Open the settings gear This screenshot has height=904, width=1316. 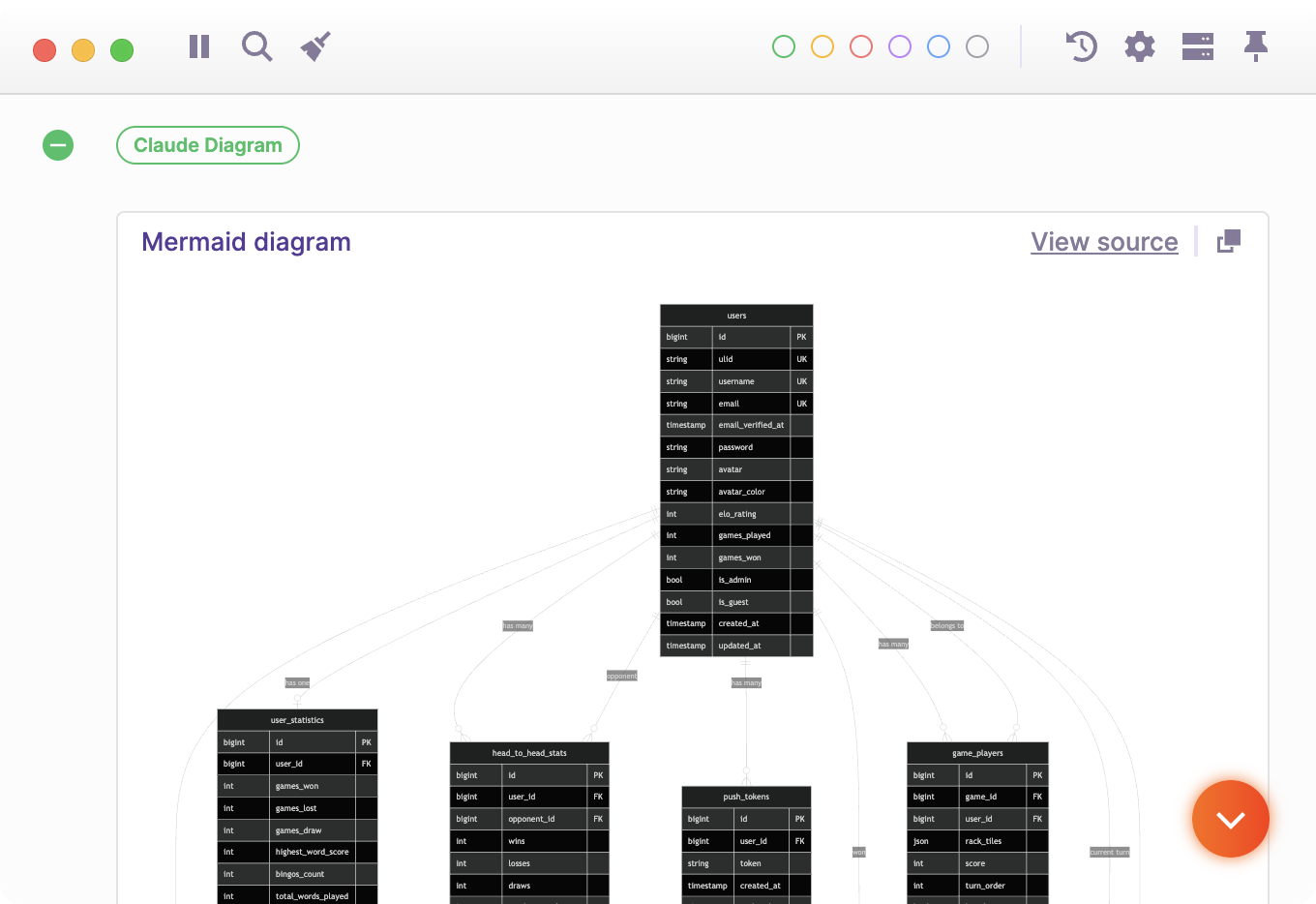click(x=1139, y=46)
